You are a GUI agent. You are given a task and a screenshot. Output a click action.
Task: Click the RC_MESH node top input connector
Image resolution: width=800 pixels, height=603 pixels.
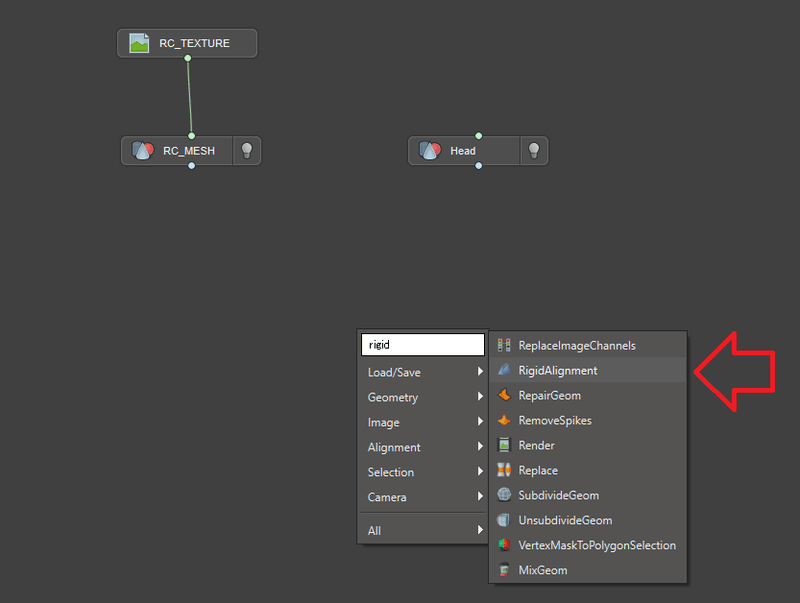point(191,136)
